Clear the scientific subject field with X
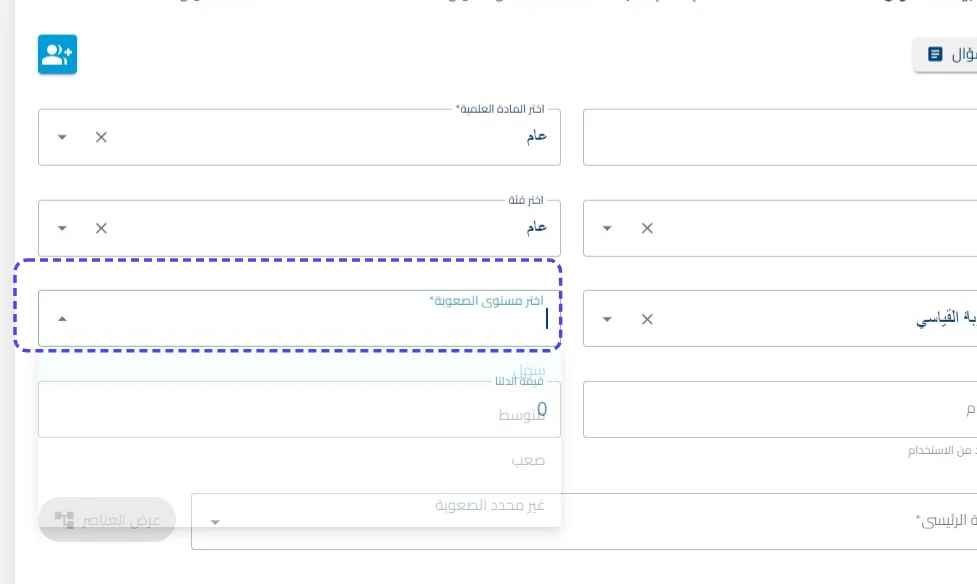 101,137
